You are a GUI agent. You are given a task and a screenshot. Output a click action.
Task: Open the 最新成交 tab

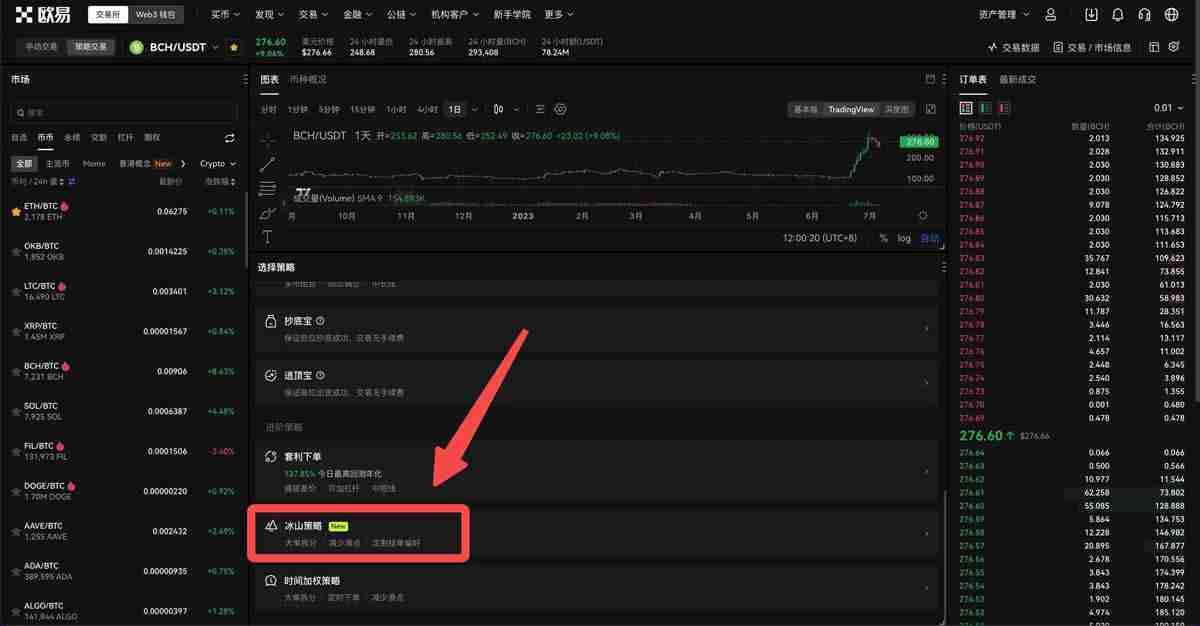pos(1020,80)
